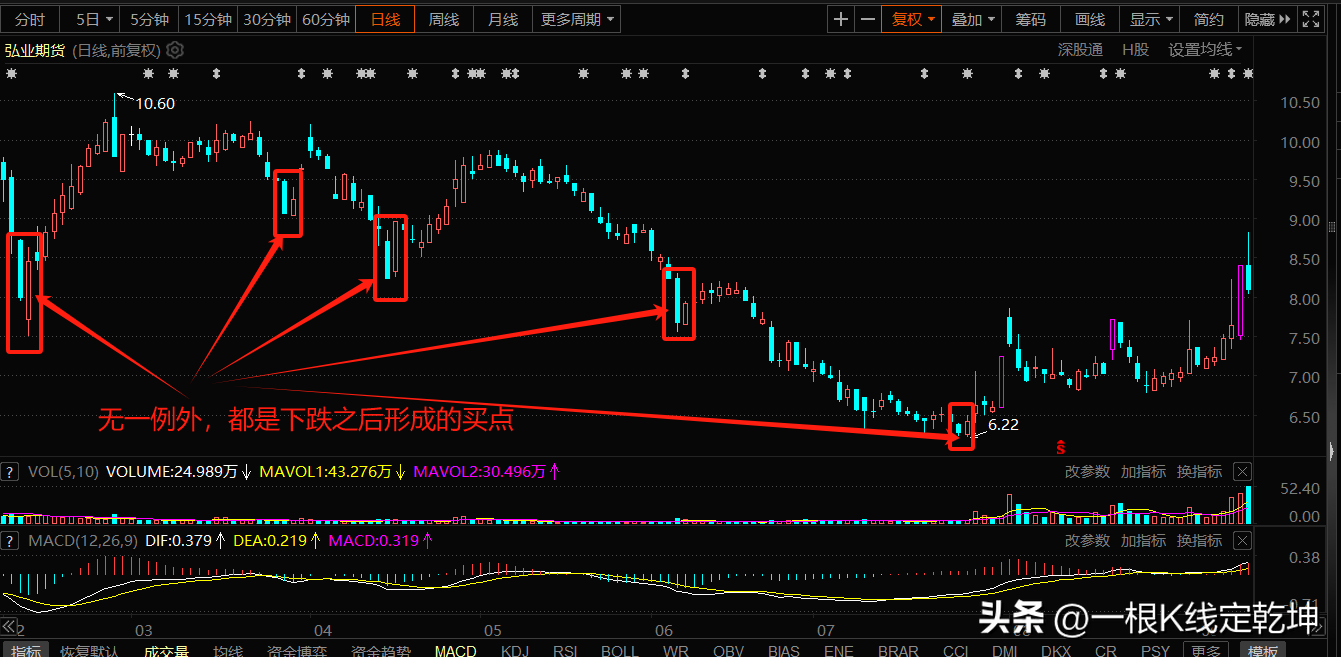This screenshot has width=1341, height=657.
Task: Click 加指标 in MACD panel
Action: [x=1143, y=541]
